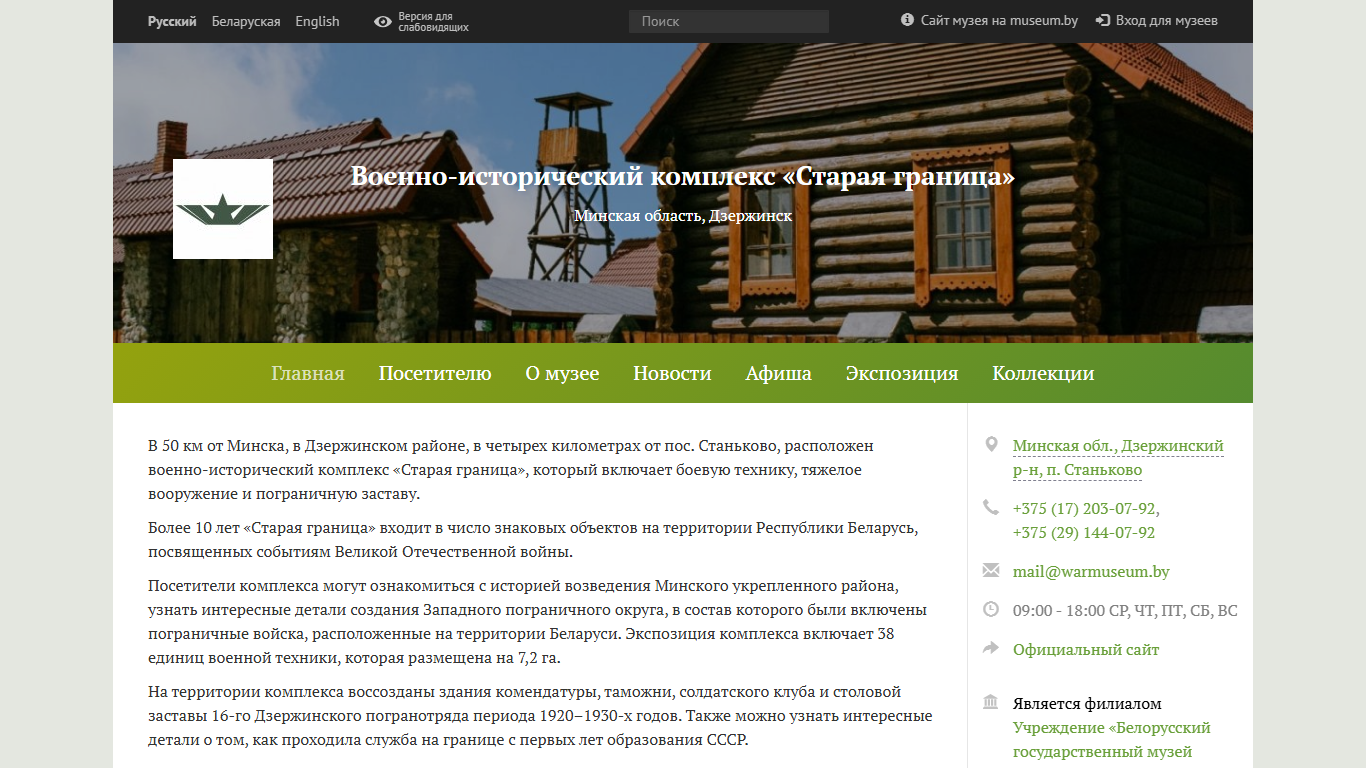The height and width of the screenshot is (768, 1366).
Task: Click the title Военно-исторический комплекс «Старая граница»
Action: 683,177
